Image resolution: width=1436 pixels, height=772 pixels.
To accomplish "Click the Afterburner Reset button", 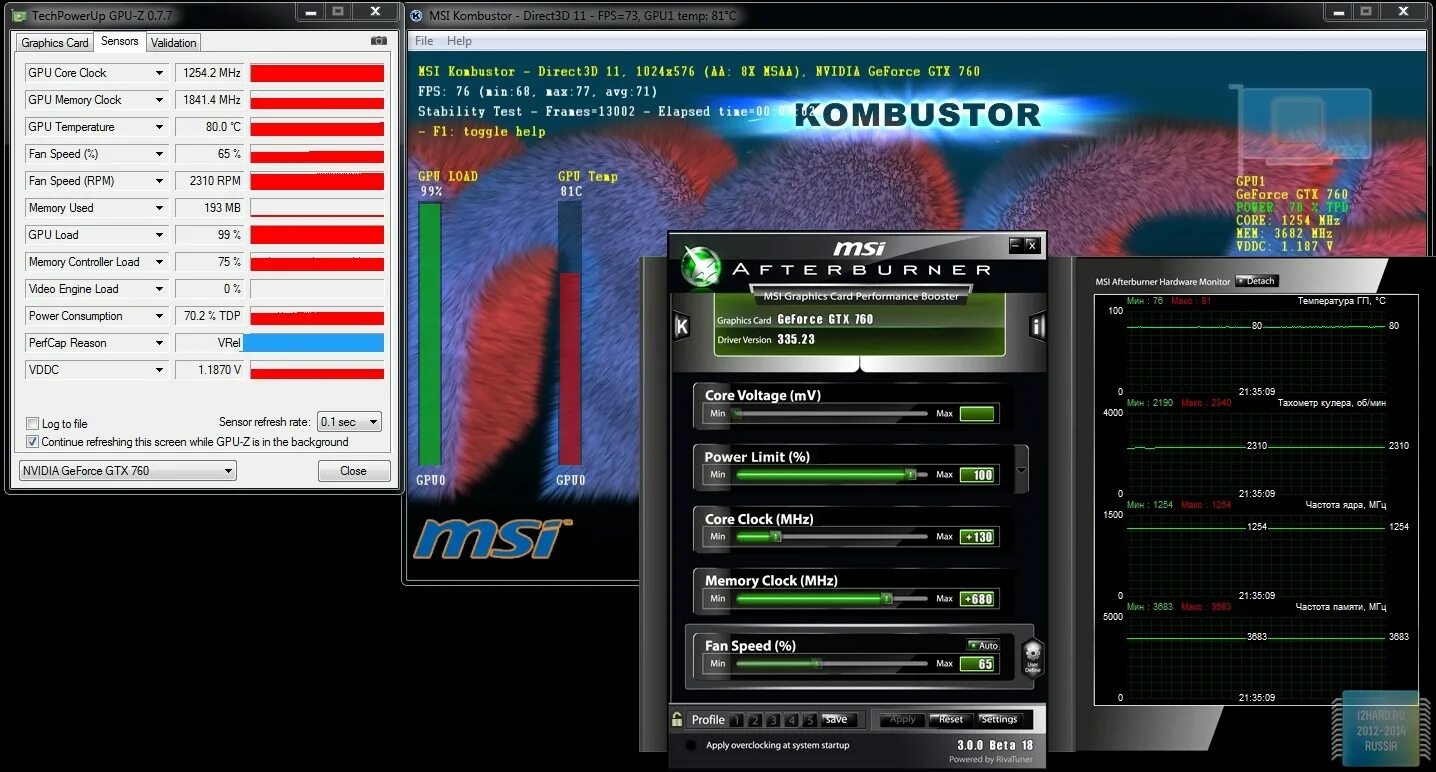I will pos(950,720).
